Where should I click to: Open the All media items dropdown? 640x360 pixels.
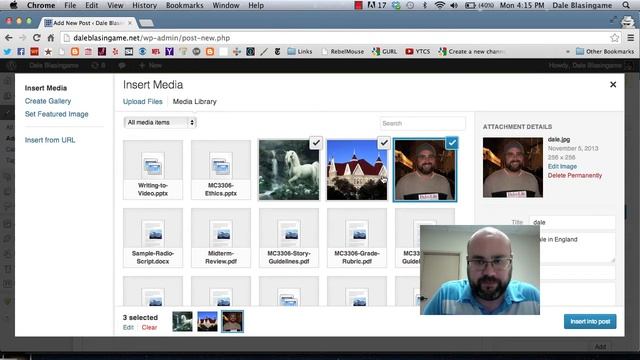pyautogui.click(x=160, y=122)
